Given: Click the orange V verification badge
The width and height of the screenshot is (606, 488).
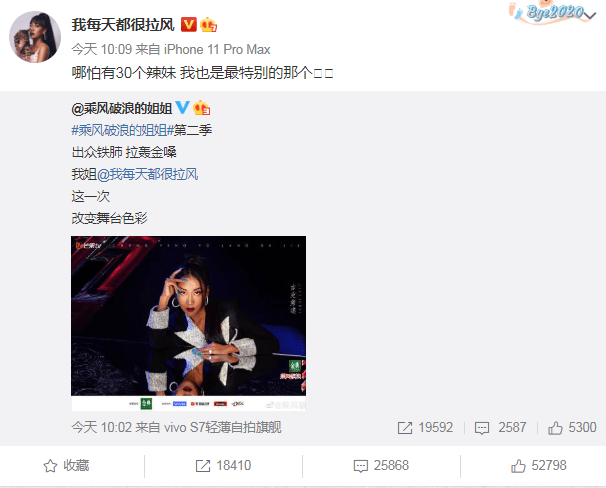Looking at the screenshot, I should tap(189, 25).
